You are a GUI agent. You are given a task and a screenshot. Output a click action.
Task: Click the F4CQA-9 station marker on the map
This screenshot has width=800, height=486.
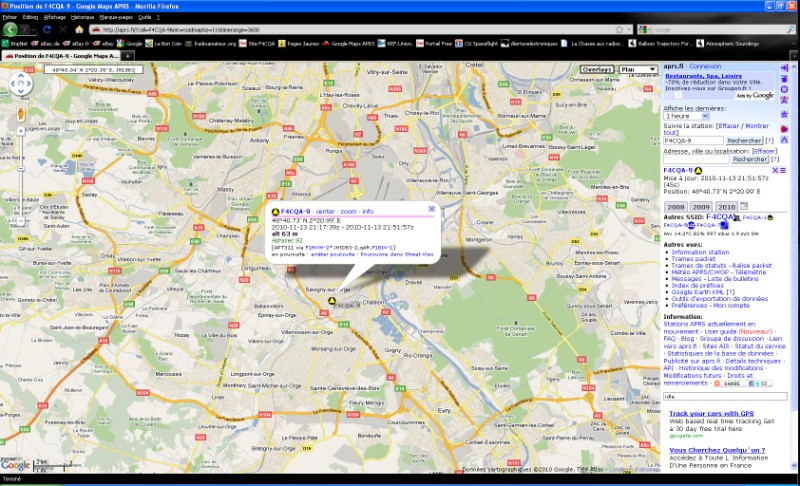[332, 301]
